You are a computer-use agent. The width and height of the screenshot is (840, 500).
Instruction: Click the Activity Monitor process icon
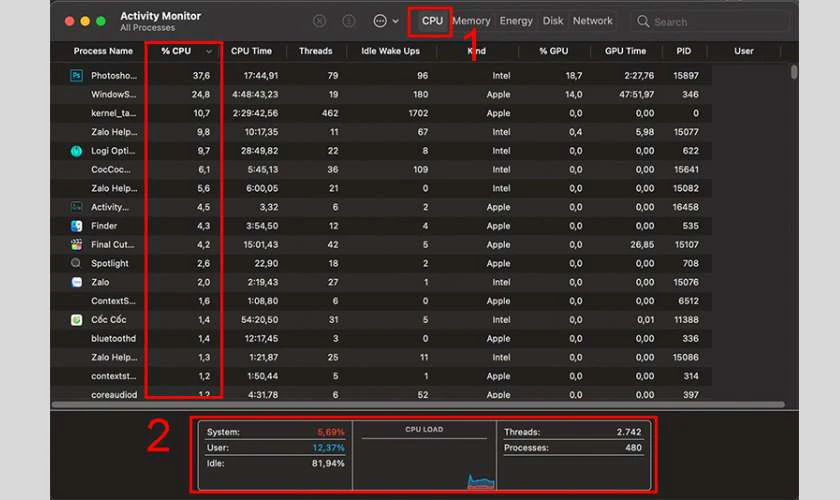coord(76,207)
